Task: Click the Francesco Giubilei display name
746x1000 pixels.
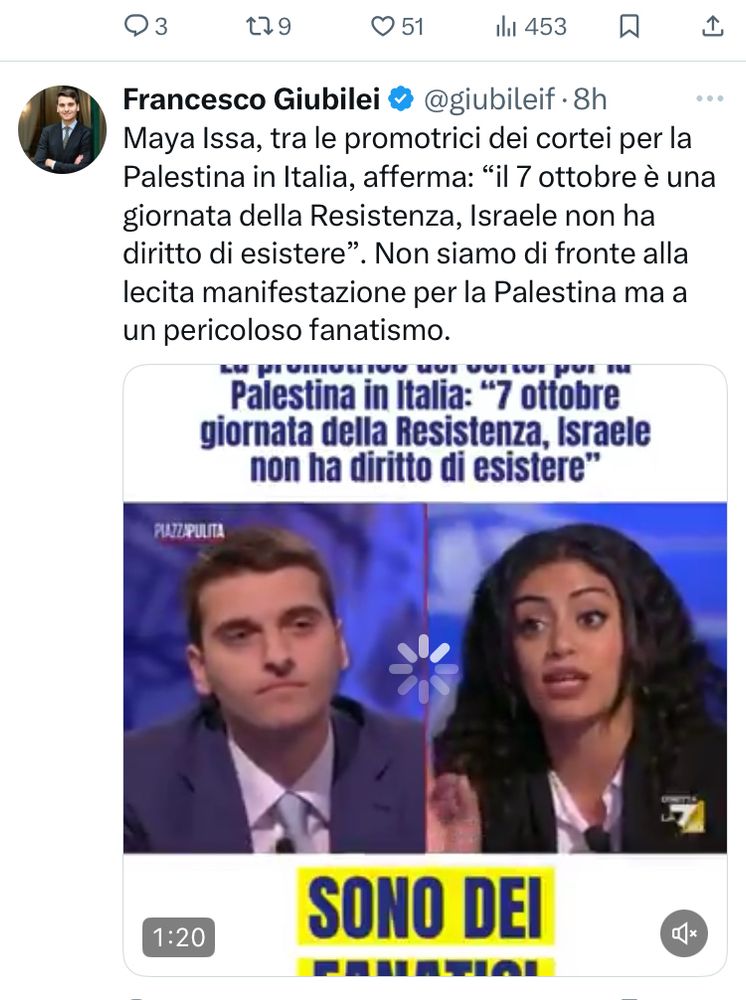Action: 251,99
